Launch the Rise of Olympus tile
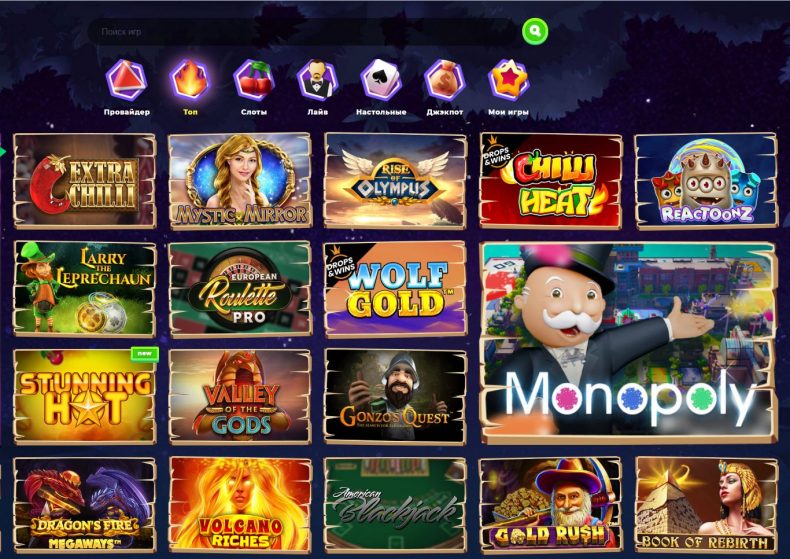The height and width of the screenshot is (559, 790). (396, 181)
